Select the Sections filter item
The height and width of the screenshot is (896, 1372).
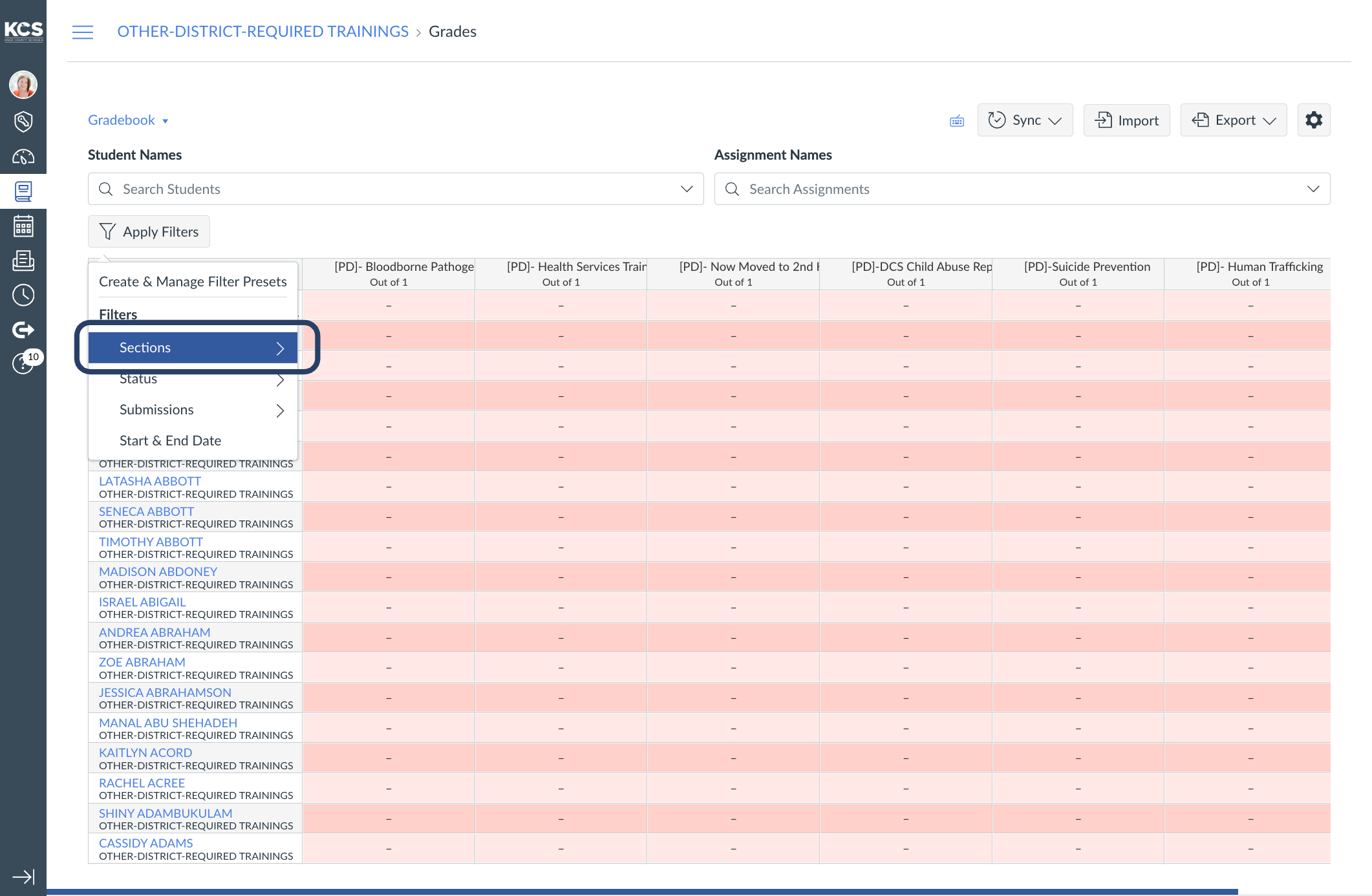193,348
